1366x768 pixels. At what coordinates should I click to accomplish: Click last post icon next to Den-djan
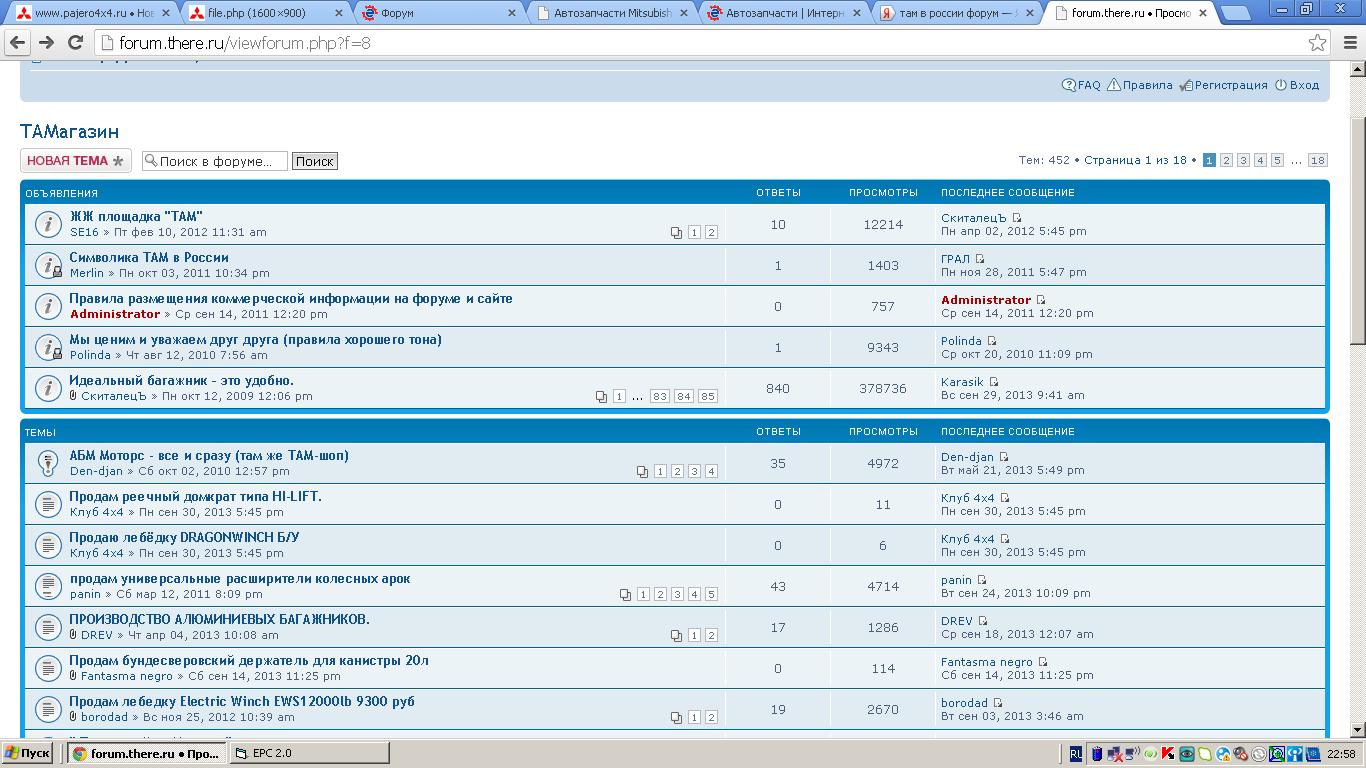pos(1004,457)
